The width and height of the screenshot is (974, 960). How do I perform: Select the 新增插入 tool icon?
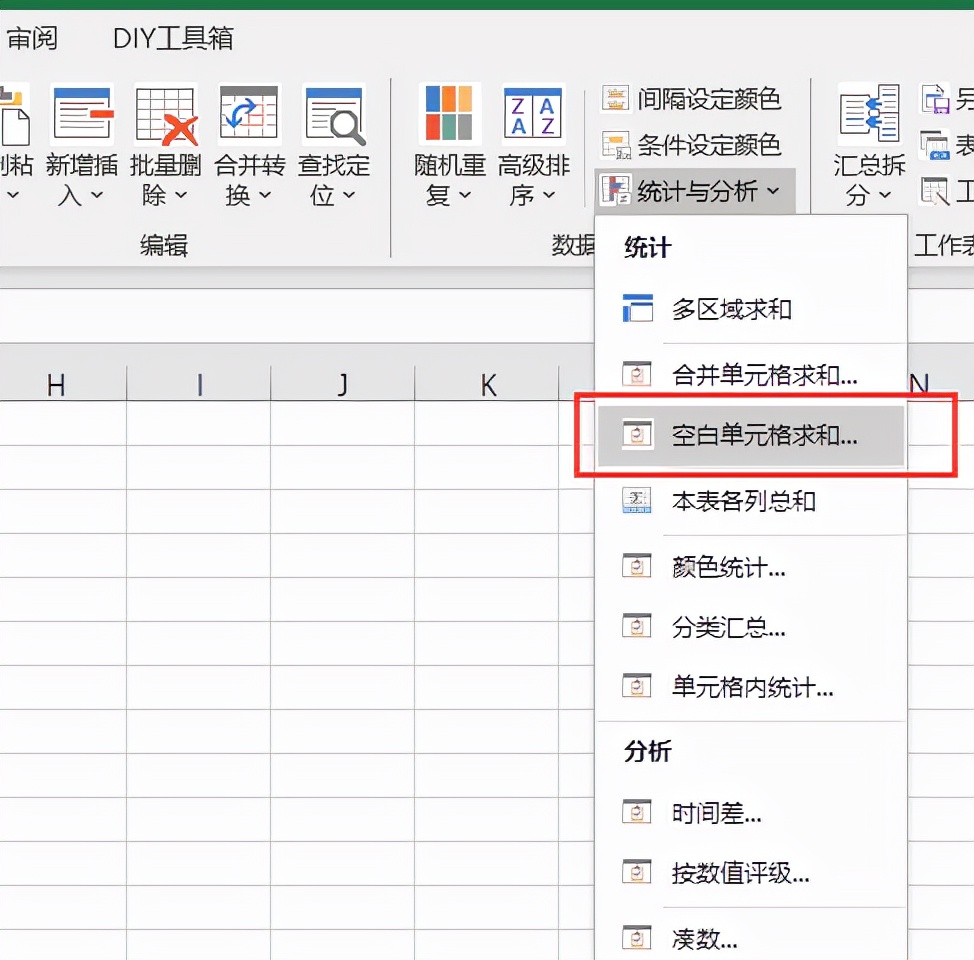83,112
